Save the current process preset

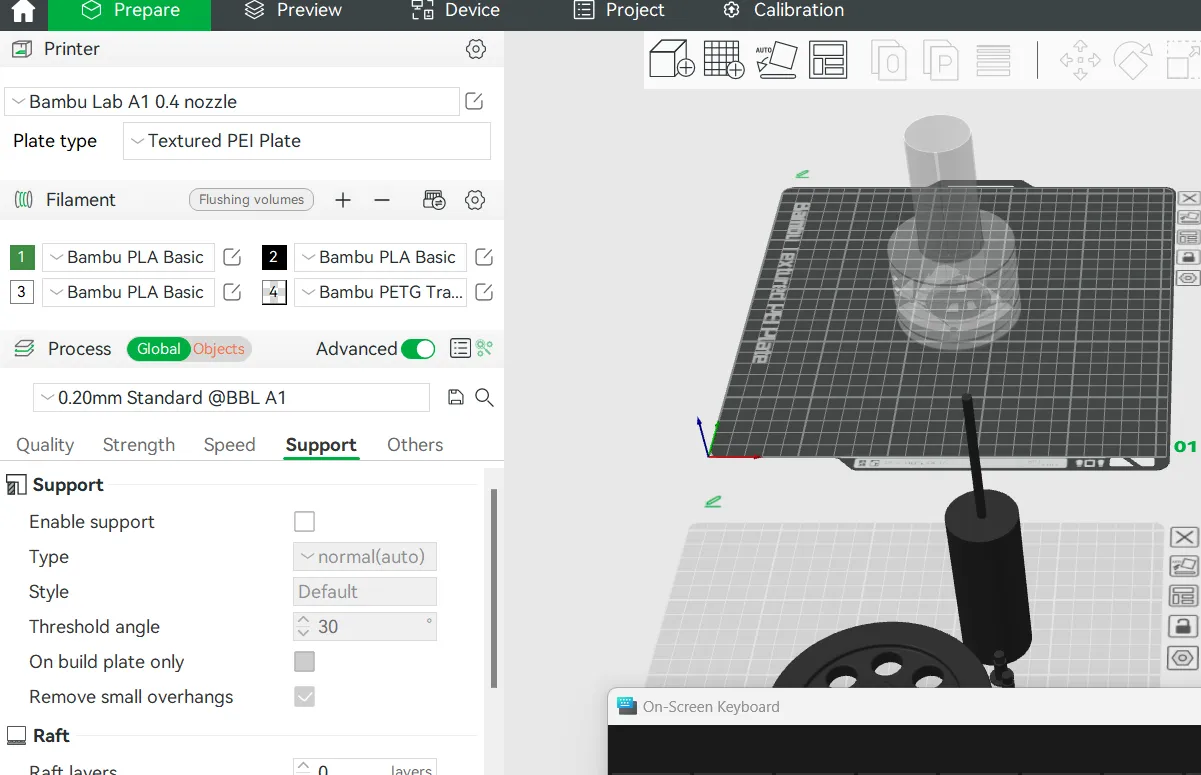456,398
